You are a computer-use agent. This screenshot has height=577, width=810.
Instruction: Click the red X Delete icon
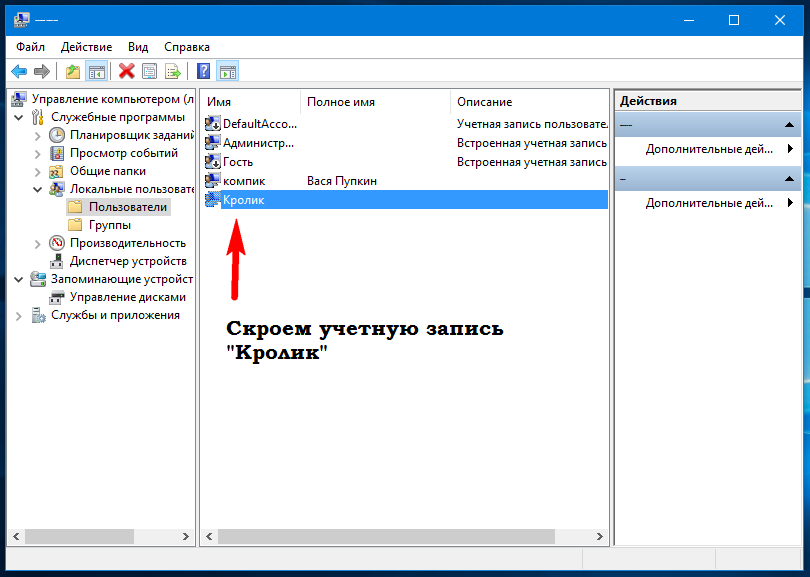(127, 71)
